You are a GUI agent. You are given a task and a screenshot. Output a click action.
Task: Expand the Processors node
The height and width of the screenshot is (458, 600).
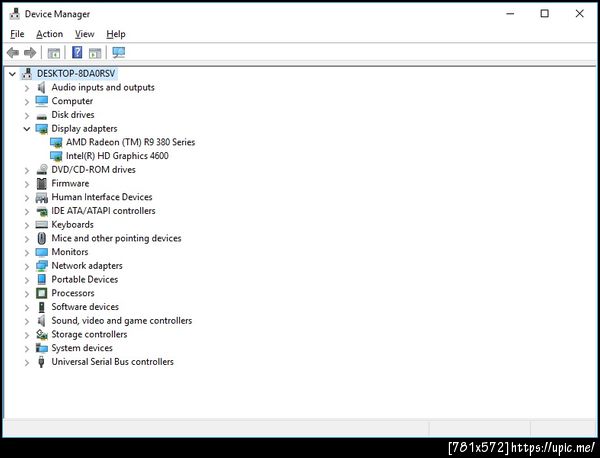[26, 294]
